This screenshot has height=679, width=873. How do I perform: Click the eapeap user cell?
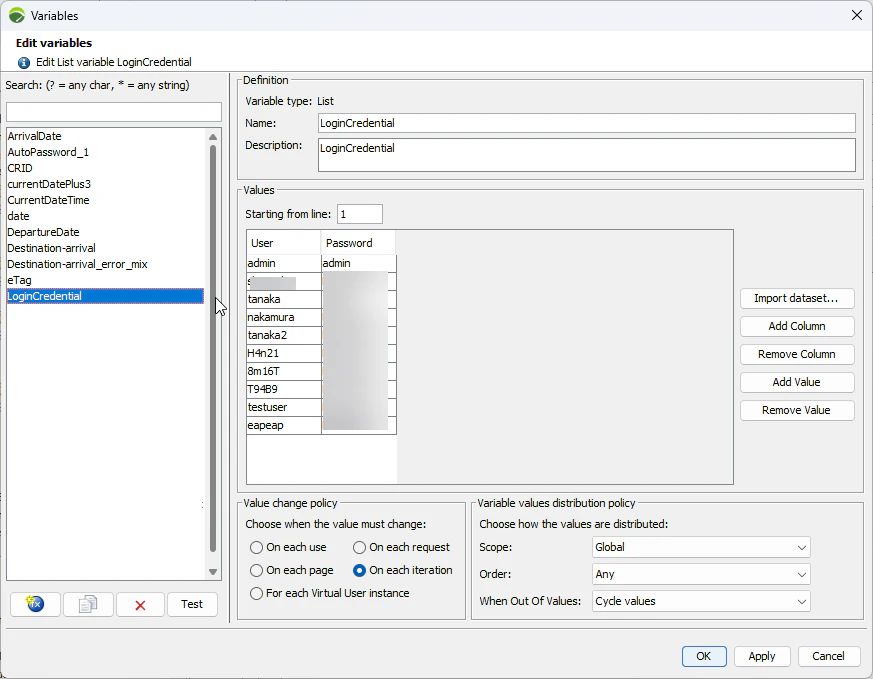tap(284, 425)
